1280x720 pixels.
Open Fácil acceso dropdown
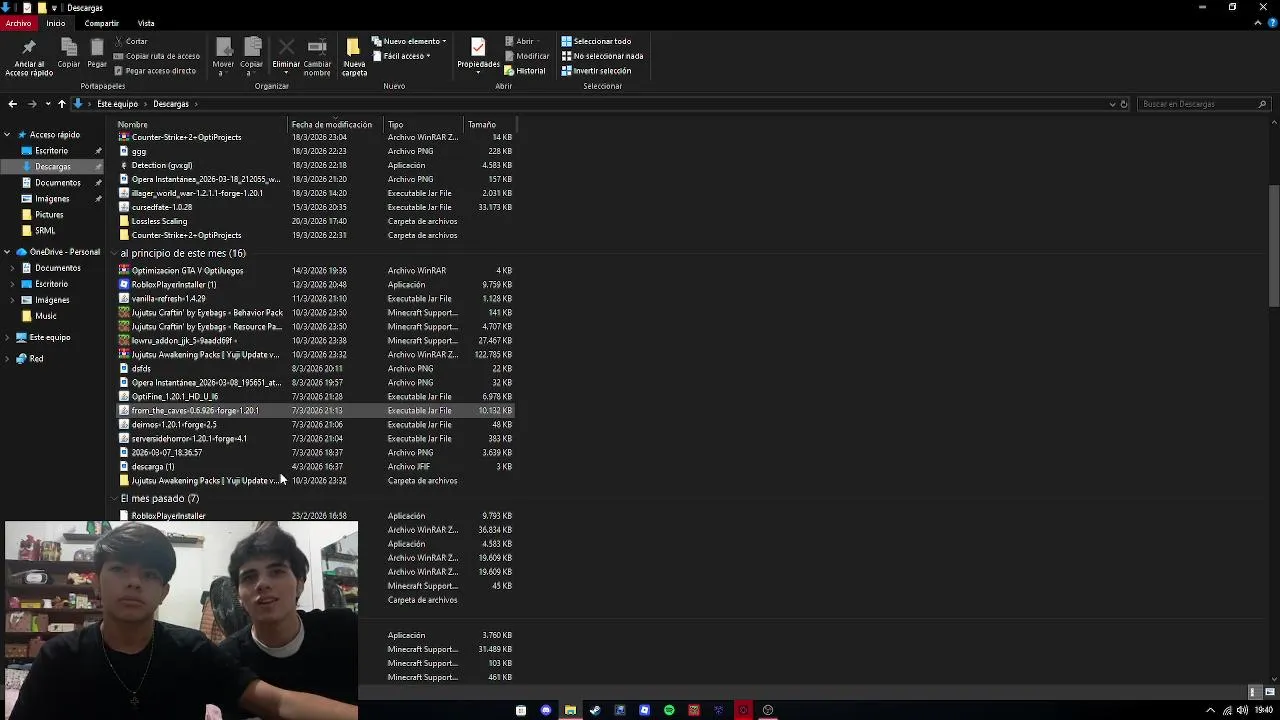[x=401, y=56]
